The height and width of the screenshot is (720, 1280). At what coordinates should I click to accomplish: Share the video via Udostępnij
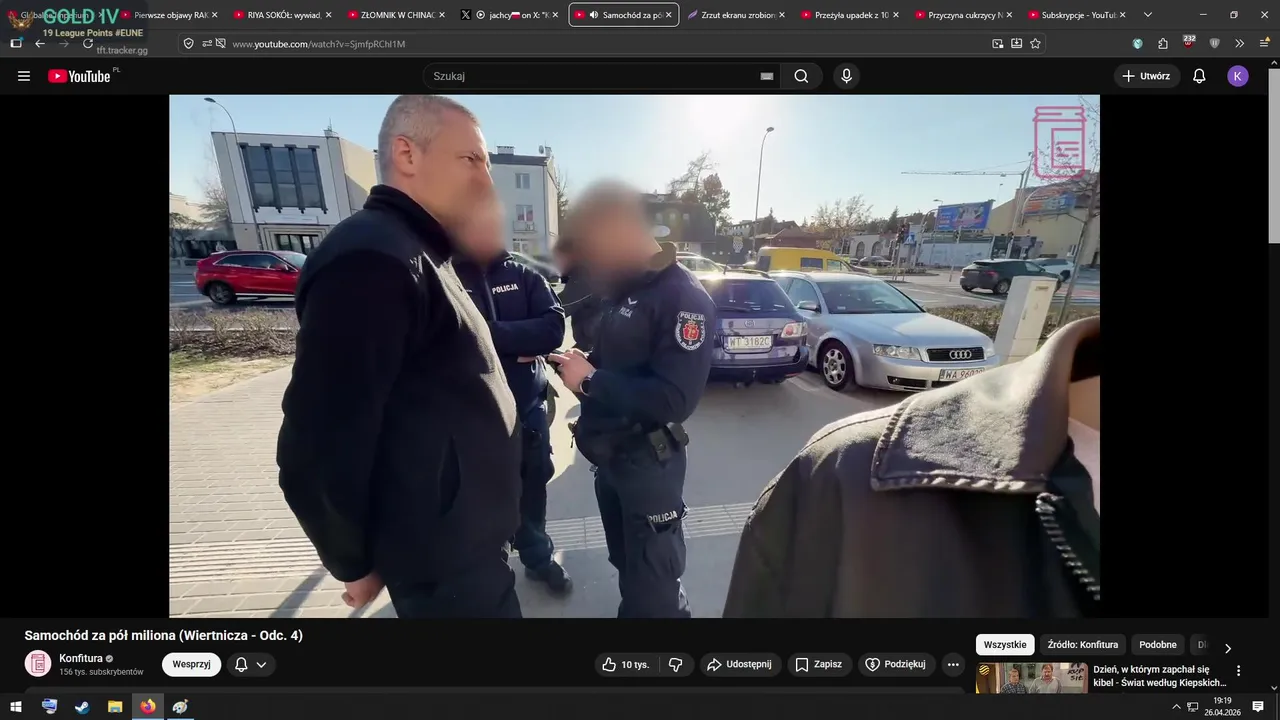(739, 664)
